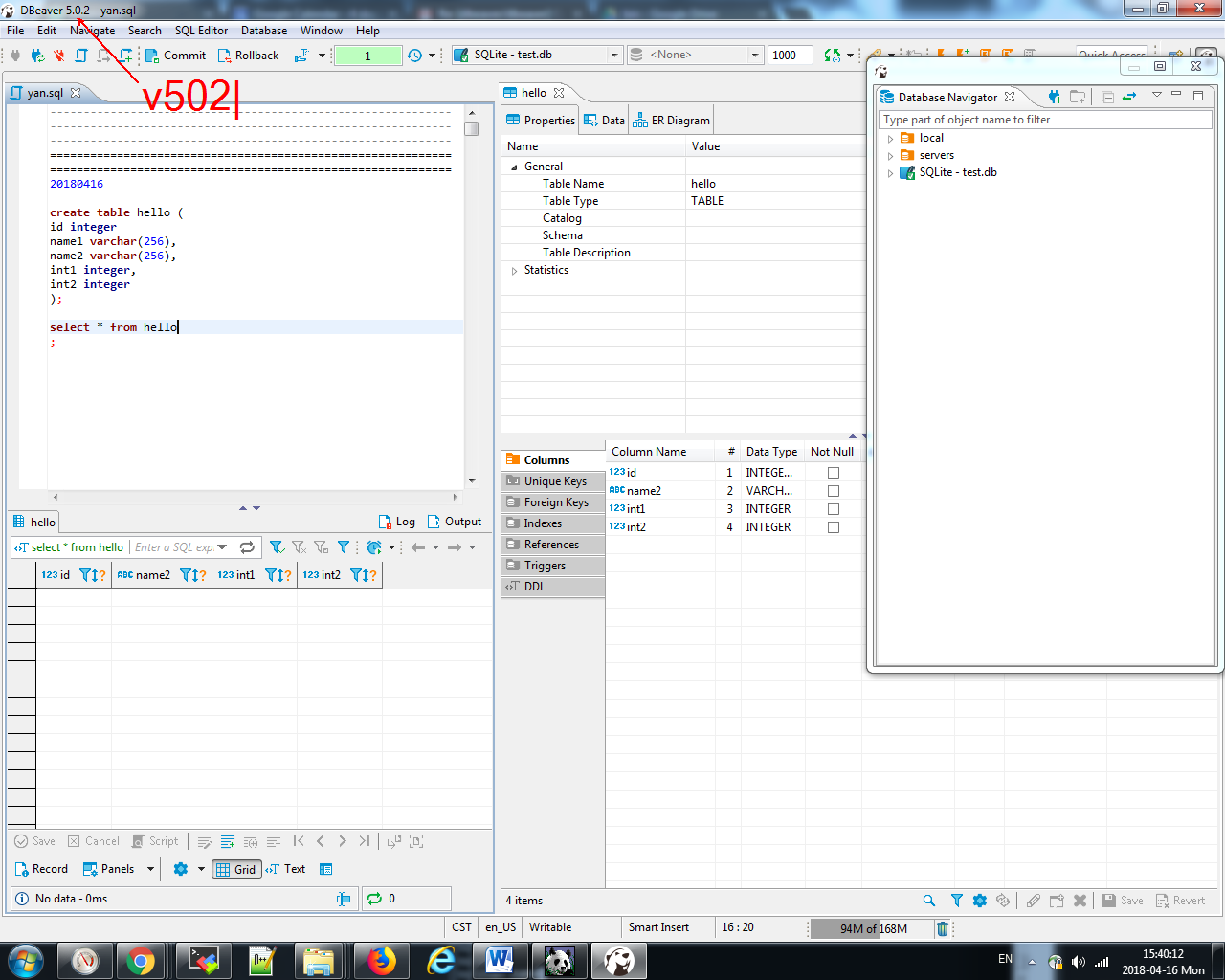Click the Enter a SQL expression filter field

click(173, 547)
